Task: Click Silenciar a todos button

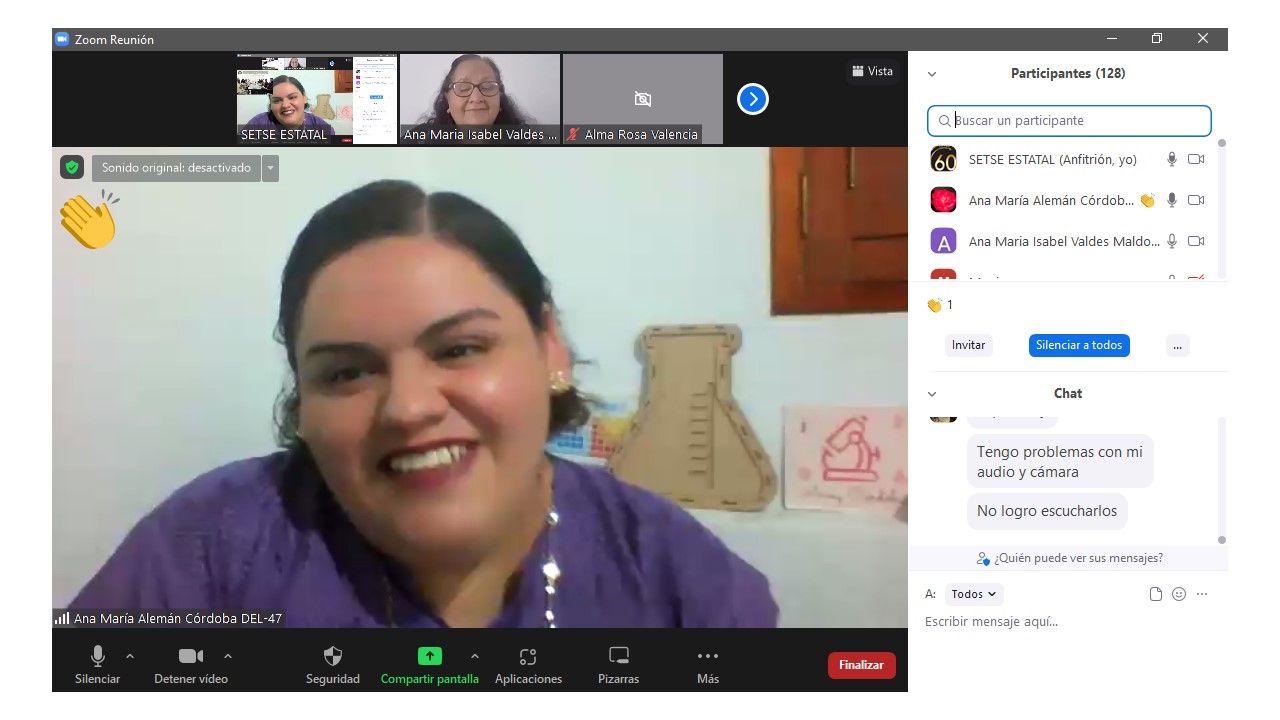Action: pyautogui.click(x=1079, y=345)
